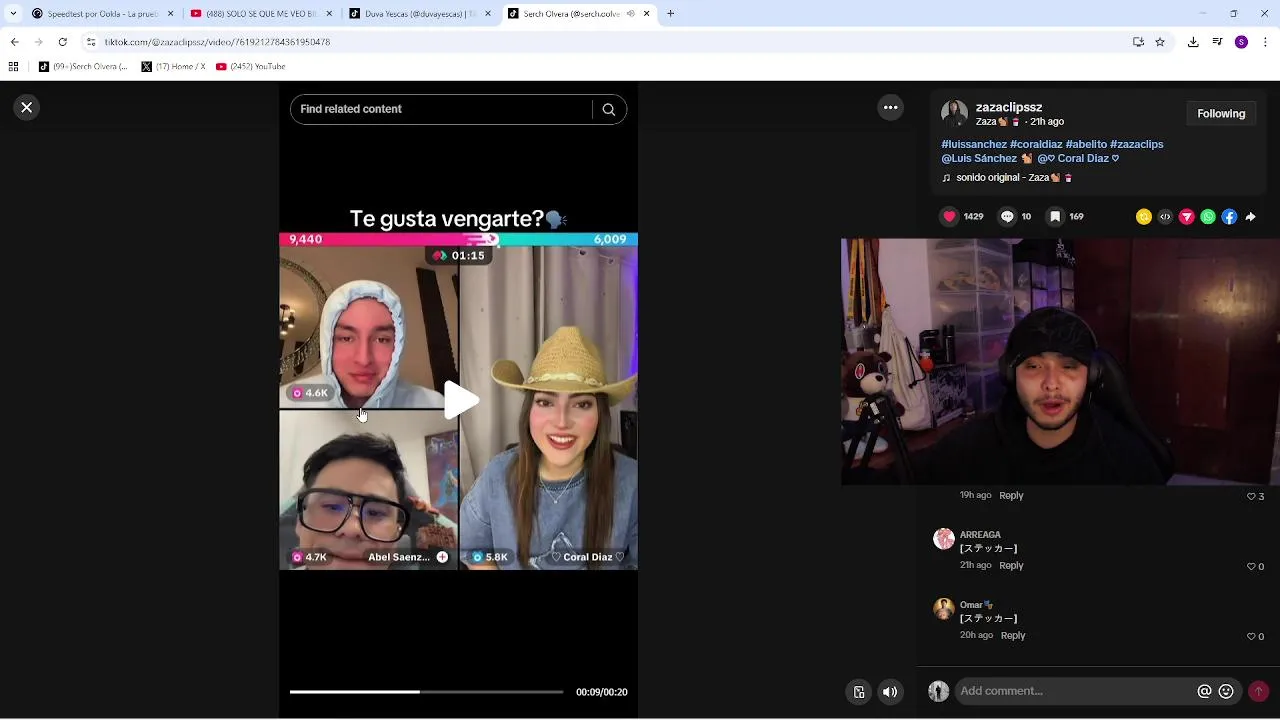Image resolution: width=1280 pixels, height=720 pixels.
Task: Open the apps grid in bookmarks bar
Action: coord(13,67)
